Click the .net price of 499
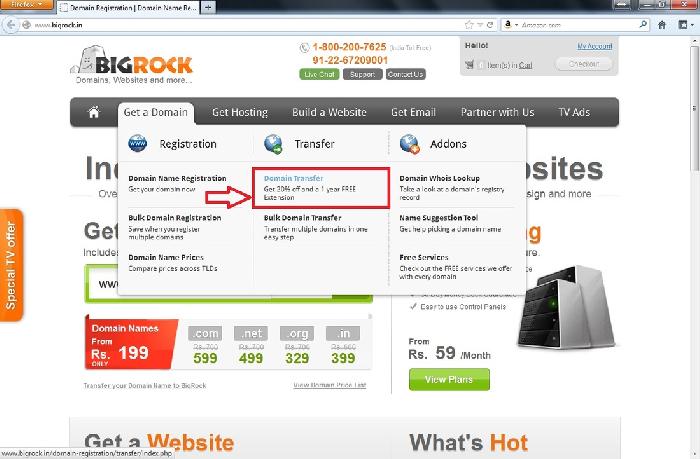 (x=251, y=358)
